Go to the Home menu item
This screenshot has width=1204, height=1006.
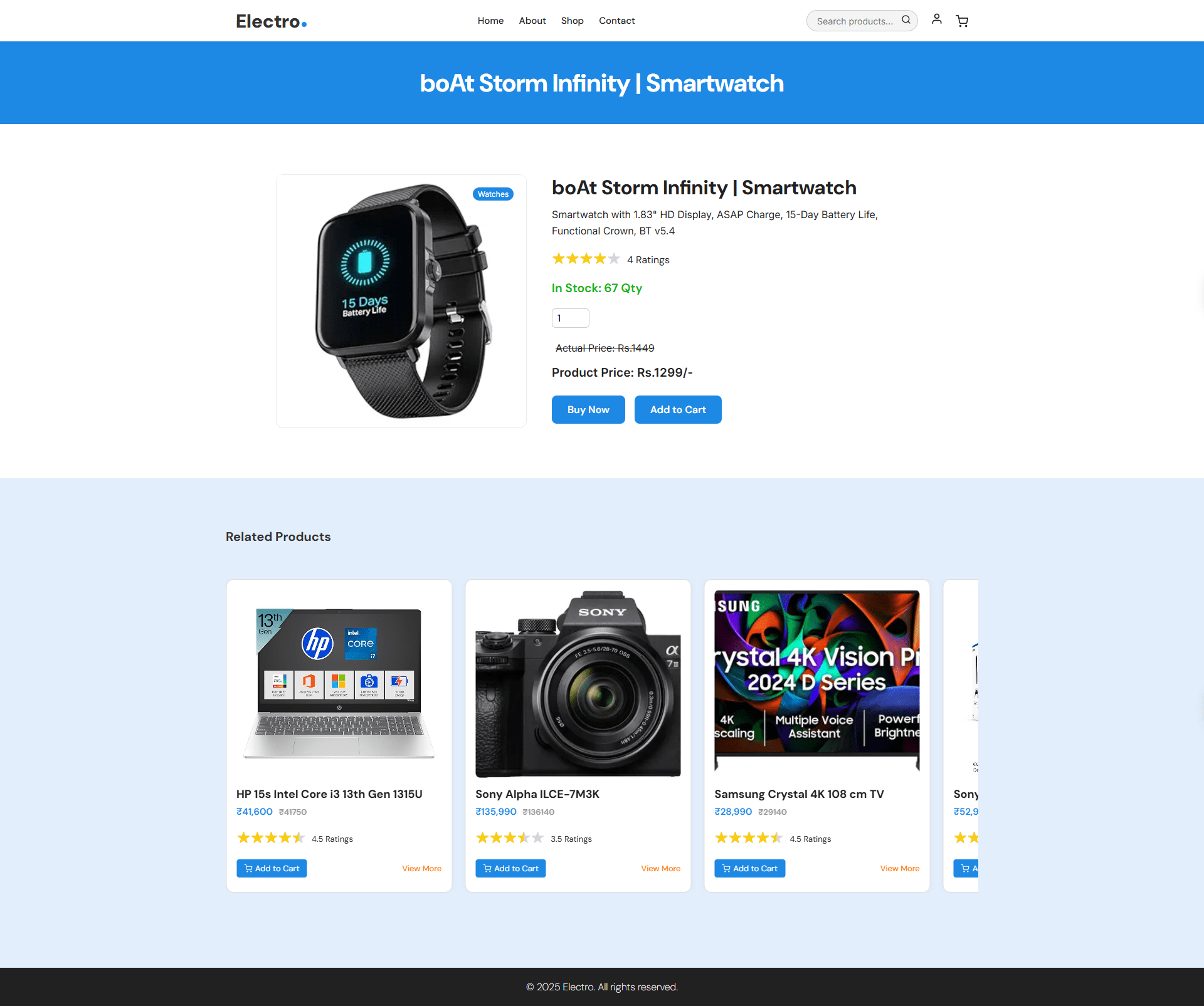click(x=490, y=21)
